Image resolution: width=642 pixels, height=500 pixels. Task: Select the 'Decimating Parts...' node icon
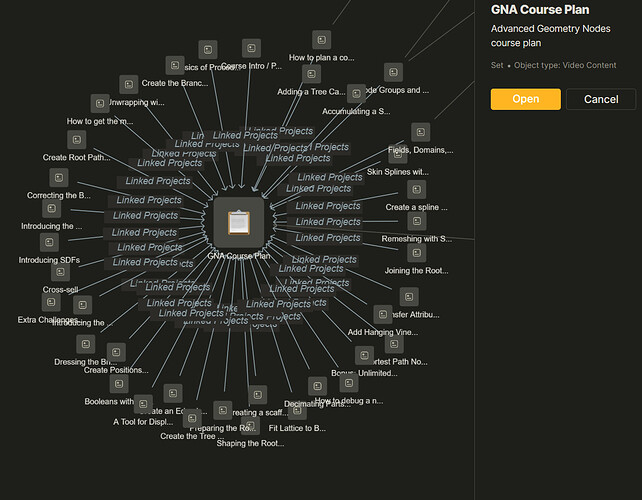coord(317,386)
